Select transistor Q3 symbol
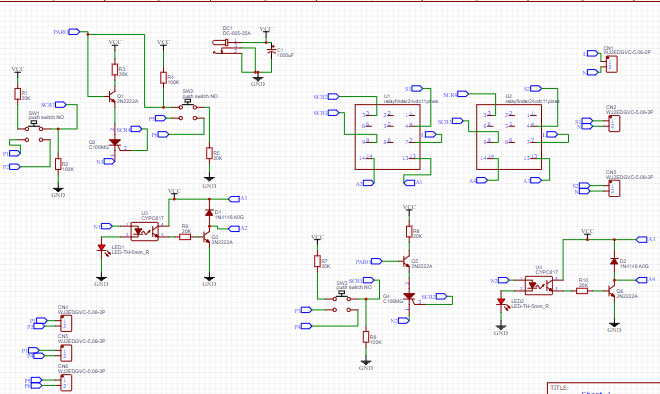 point(206,237)
